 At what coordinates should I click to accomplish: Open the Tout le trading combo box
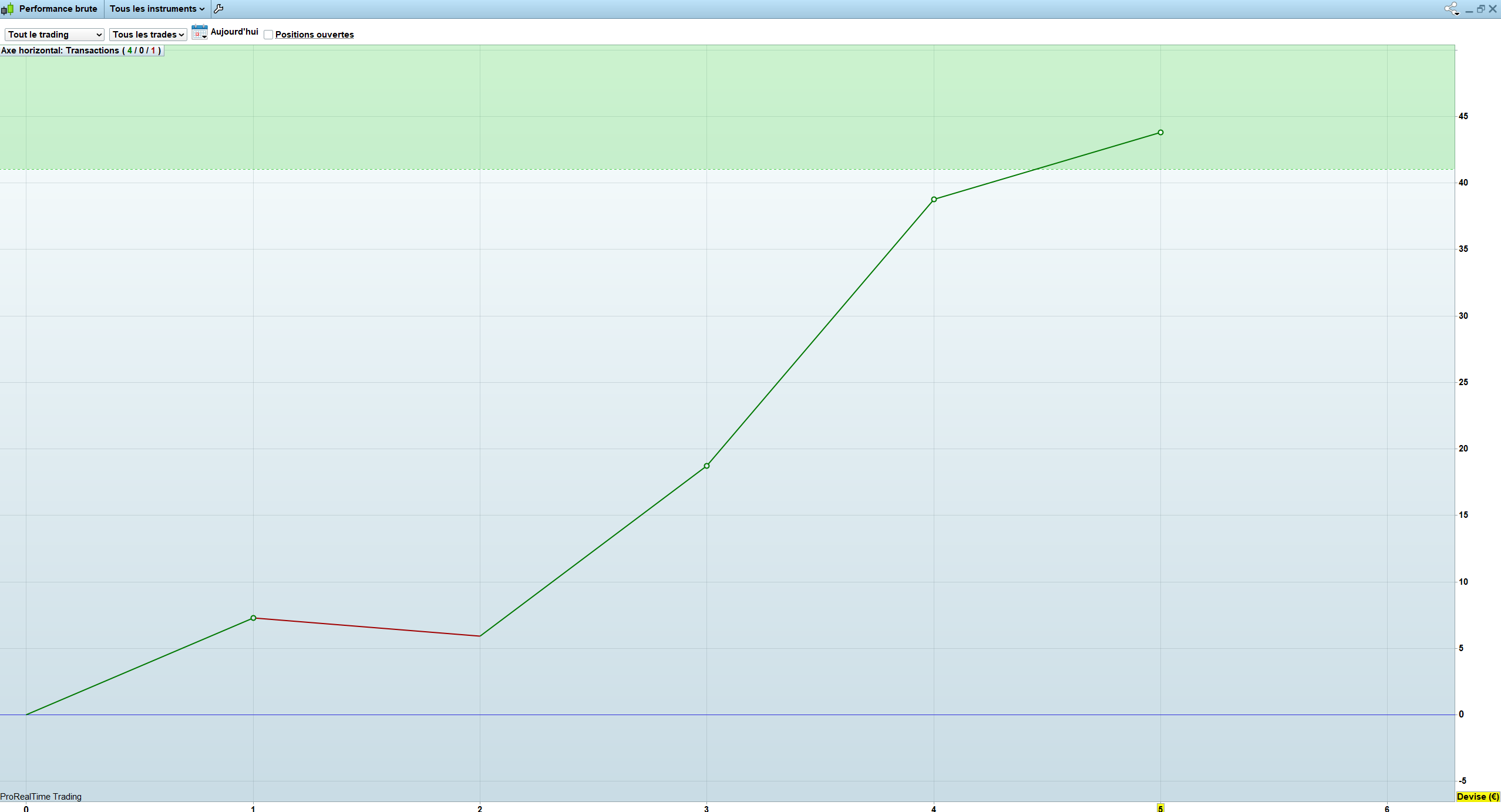pos(55,35)
